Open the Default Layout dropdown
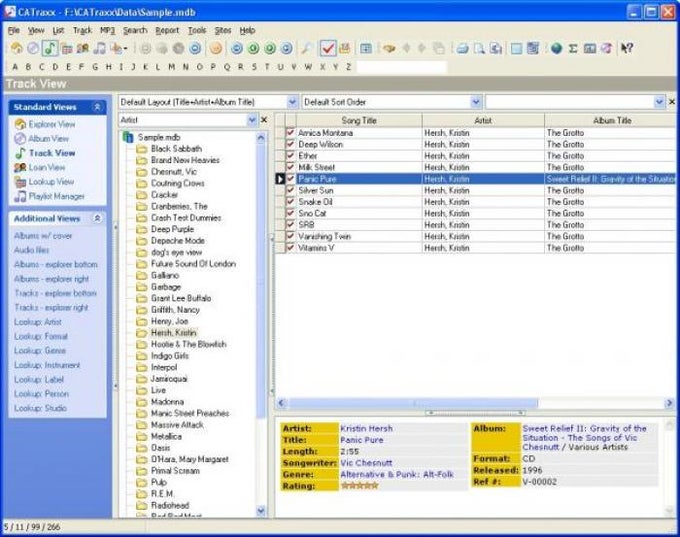This screenshot has width=680, height=537. coord(292,102)
